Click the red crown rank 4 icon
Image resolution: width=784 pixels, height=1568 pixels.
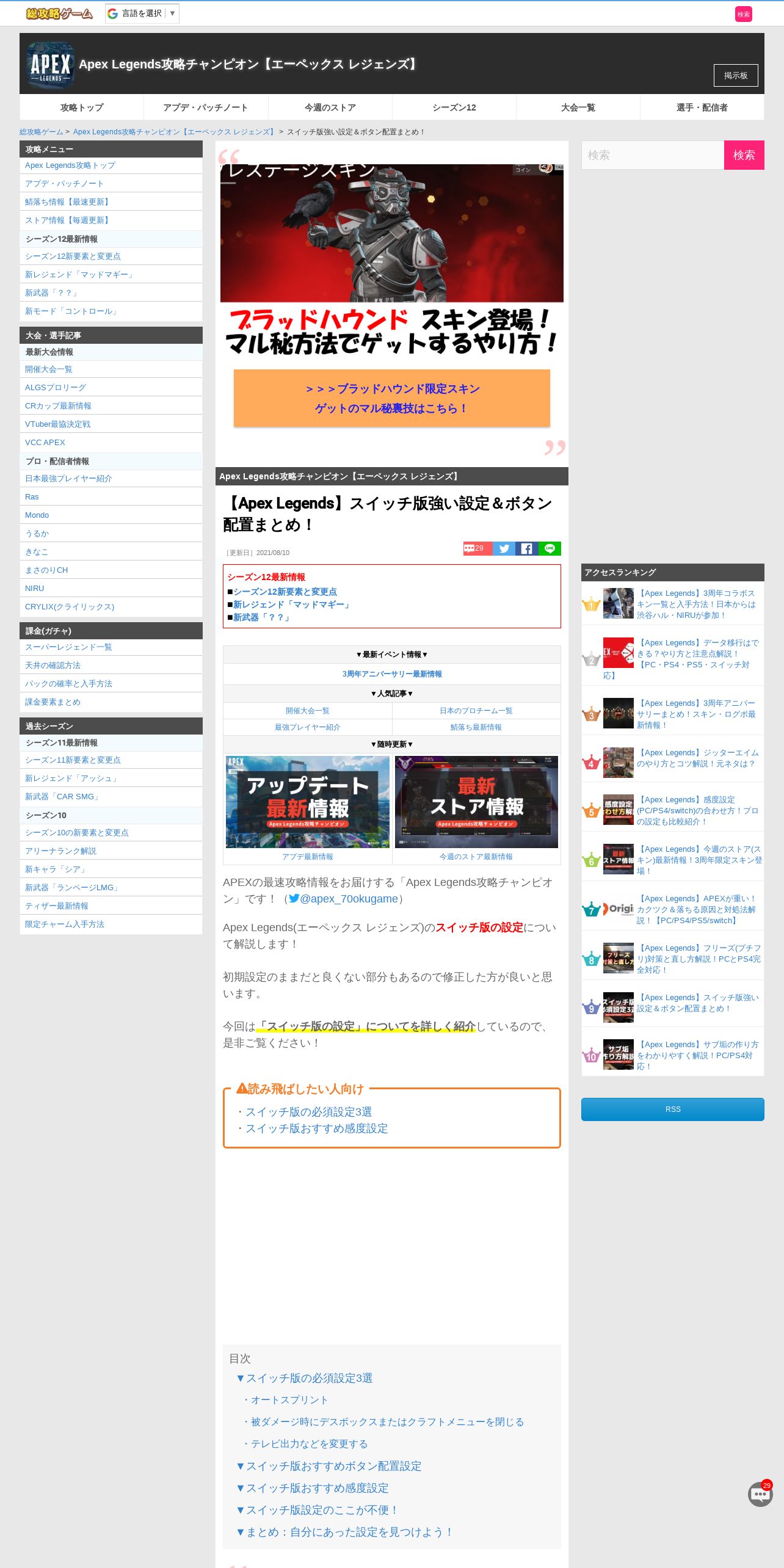(591, 763)
